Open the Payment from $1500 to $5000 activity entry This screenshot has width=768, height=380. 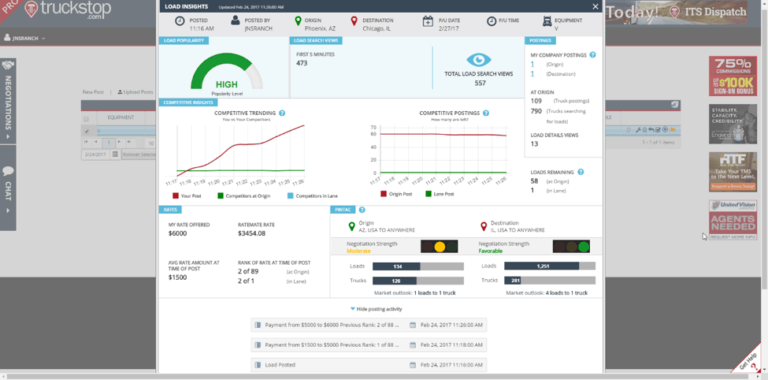click(x=368, y=345)
